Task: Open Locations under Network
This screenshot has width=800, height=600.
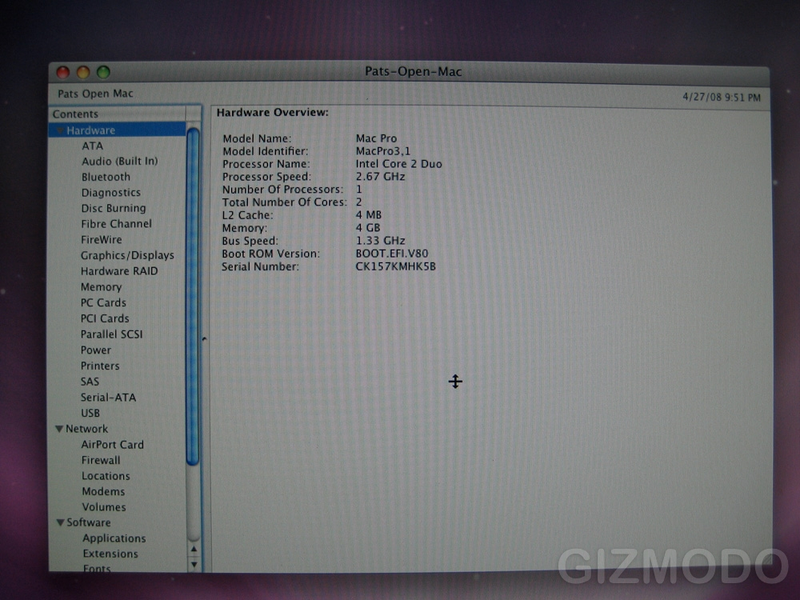Action: click(x=106, y=476)
